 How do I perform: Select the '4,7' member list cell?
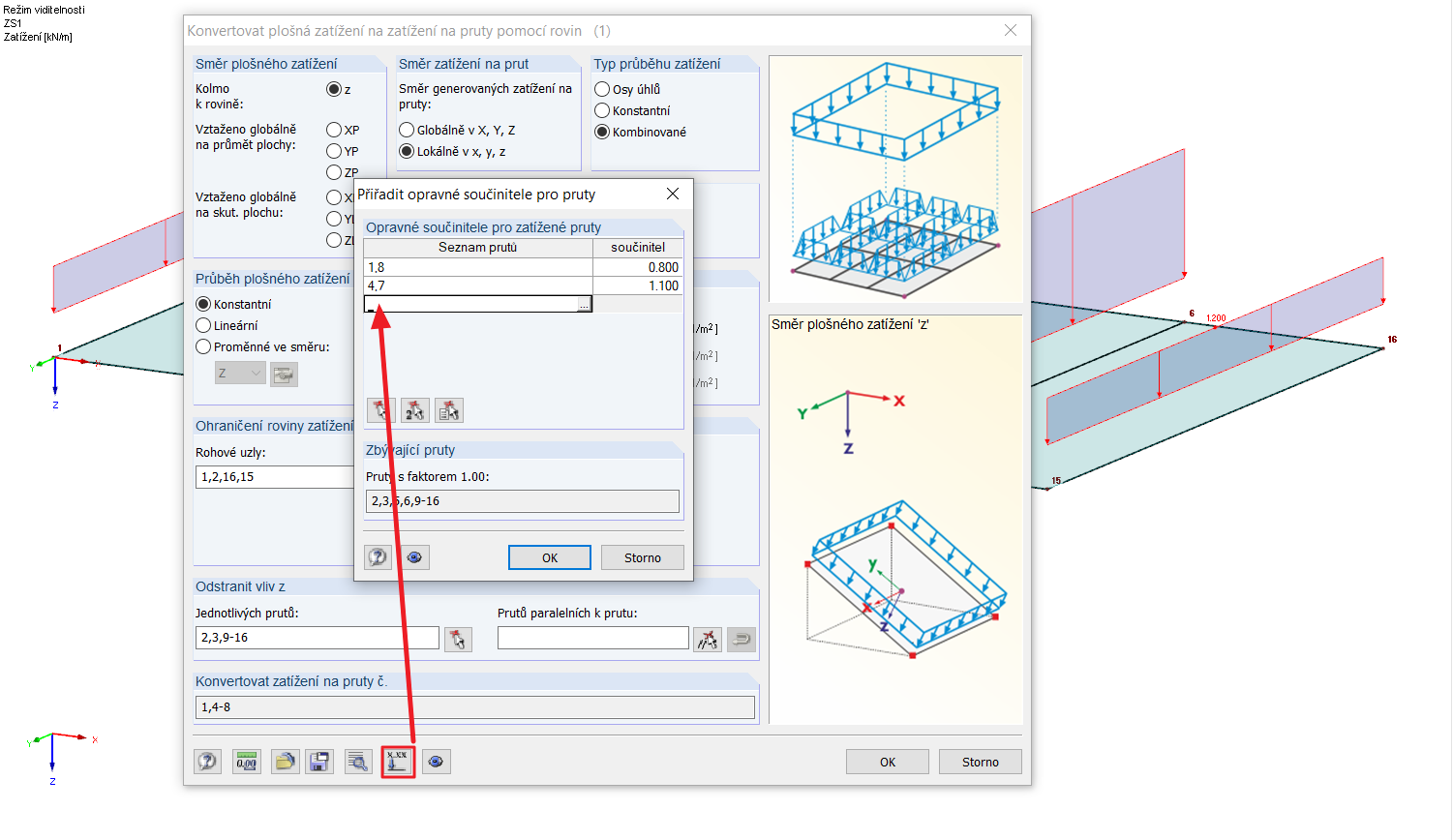coord(478,285)
